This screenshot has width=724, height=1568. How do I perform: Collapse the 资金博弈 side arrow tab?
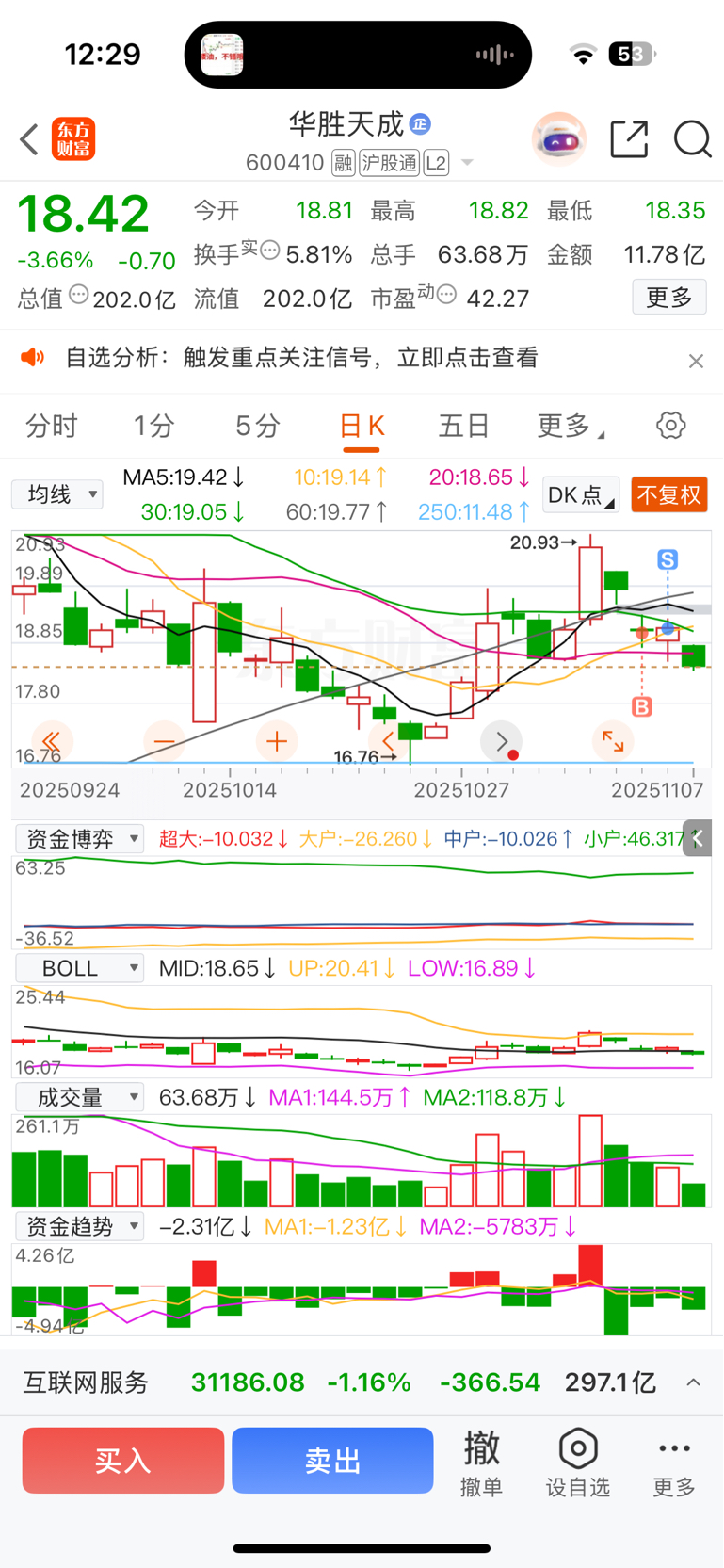point(697,838)
